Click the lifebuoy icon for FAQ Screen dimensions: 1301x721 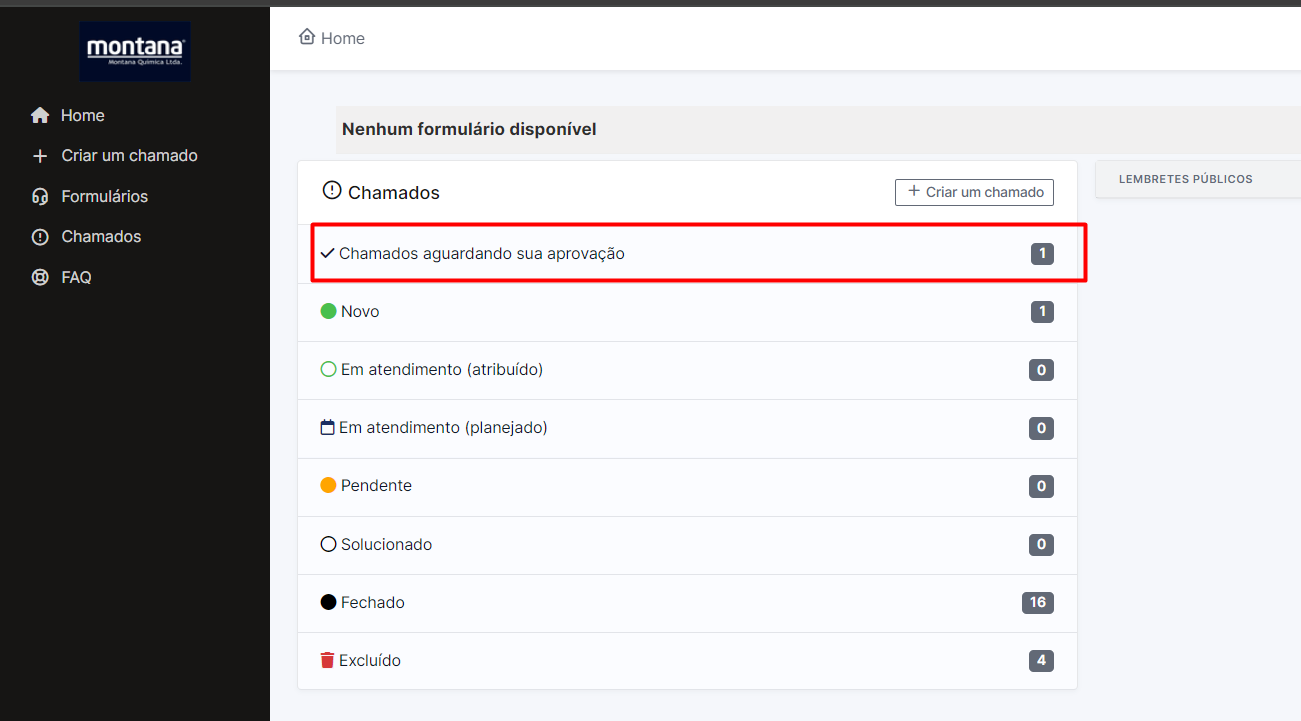[40, 278]
